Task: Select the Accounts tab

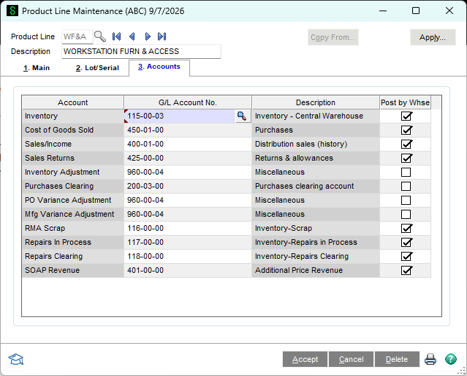Action: 159,67
